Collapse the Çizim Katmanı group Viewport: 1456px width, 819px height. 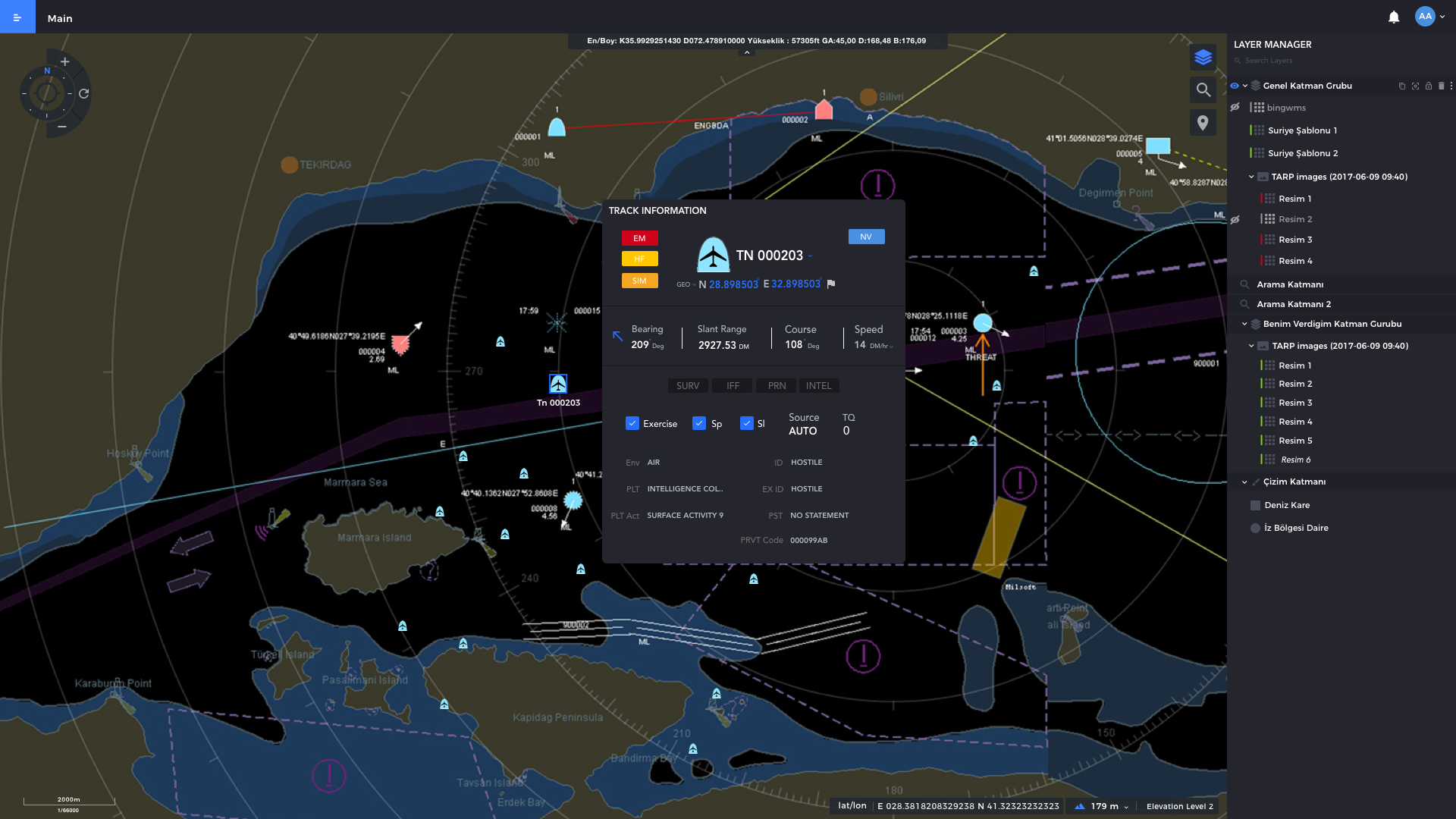click(1244, 482)
